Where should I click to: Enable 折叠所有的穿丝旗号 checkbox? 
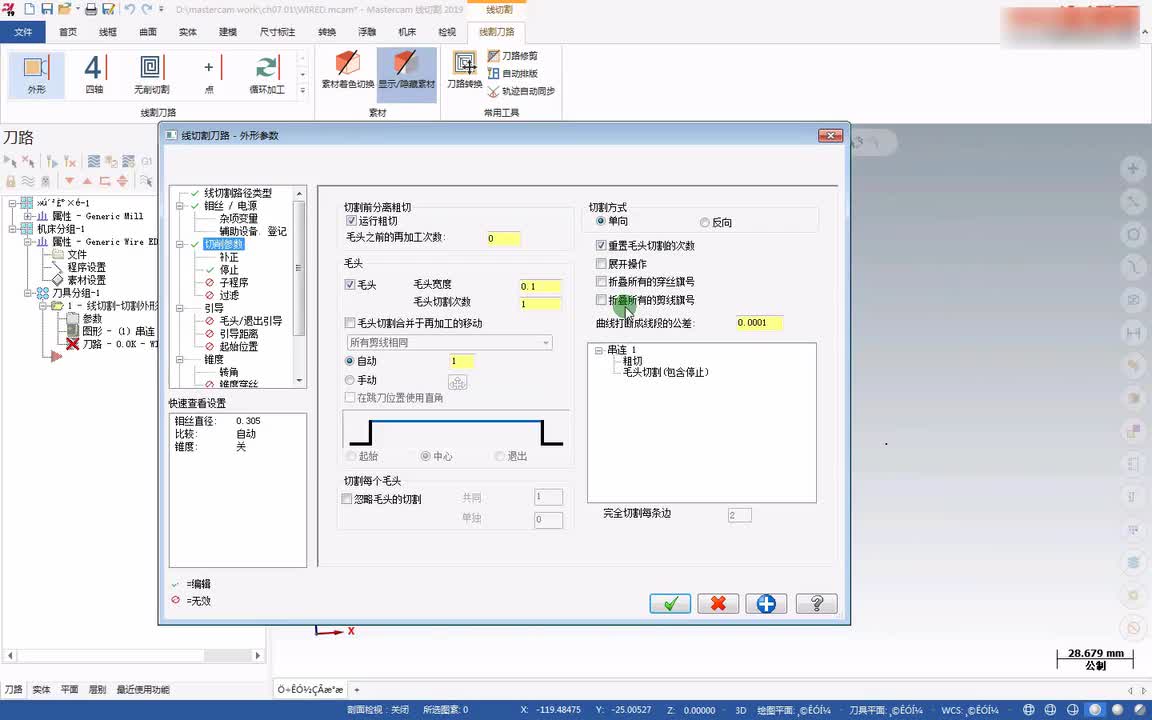coord(601,281)
